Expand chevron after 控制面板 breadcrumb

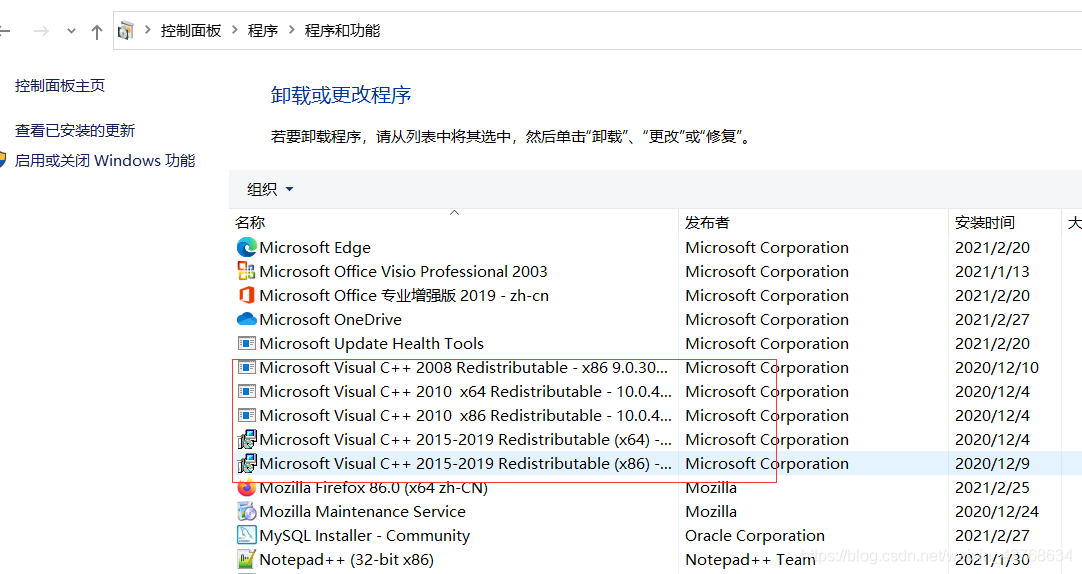(x=235, y=30)
